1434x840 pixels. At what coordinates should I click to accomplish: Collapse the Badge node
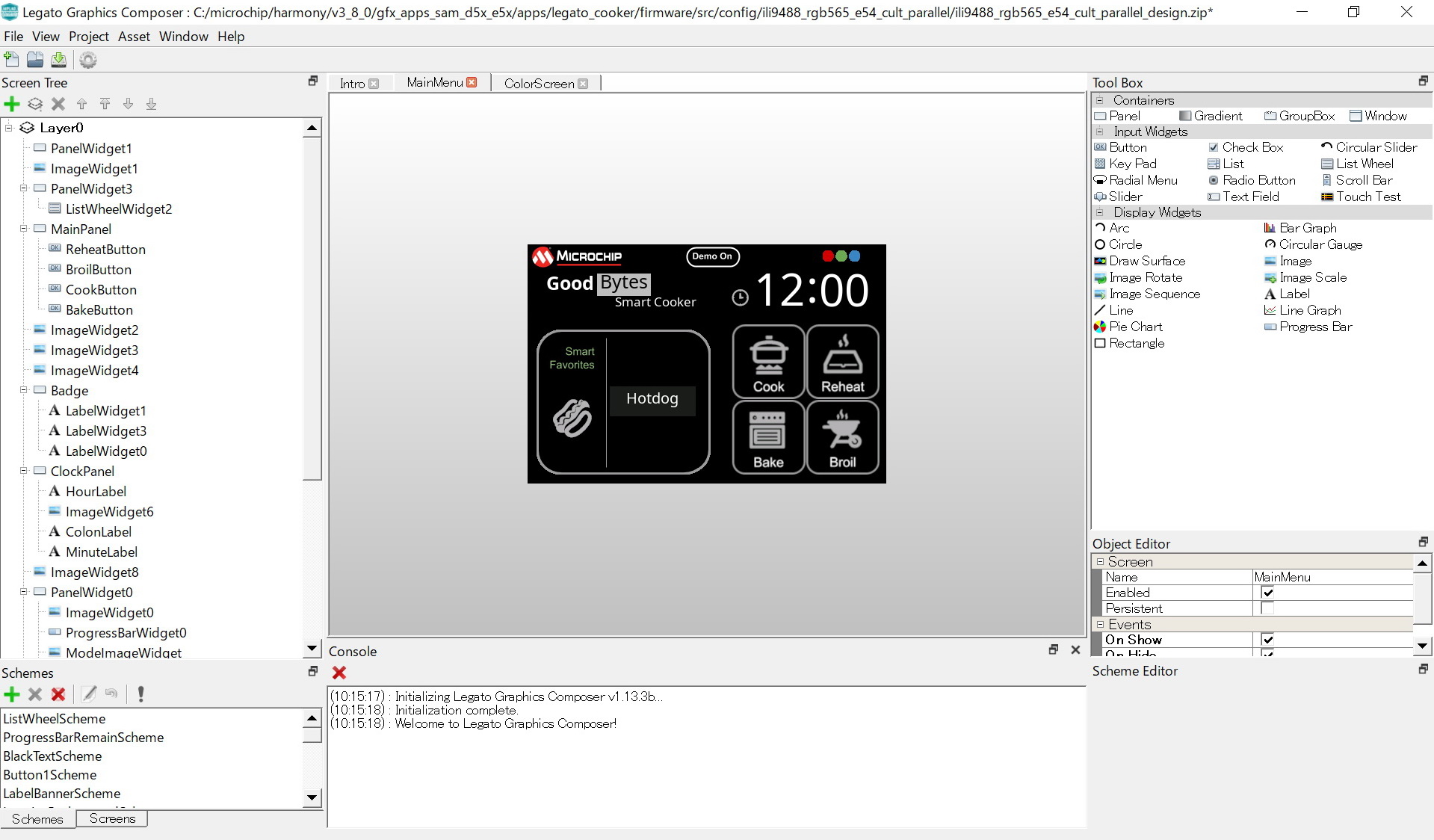click(23, 390)
